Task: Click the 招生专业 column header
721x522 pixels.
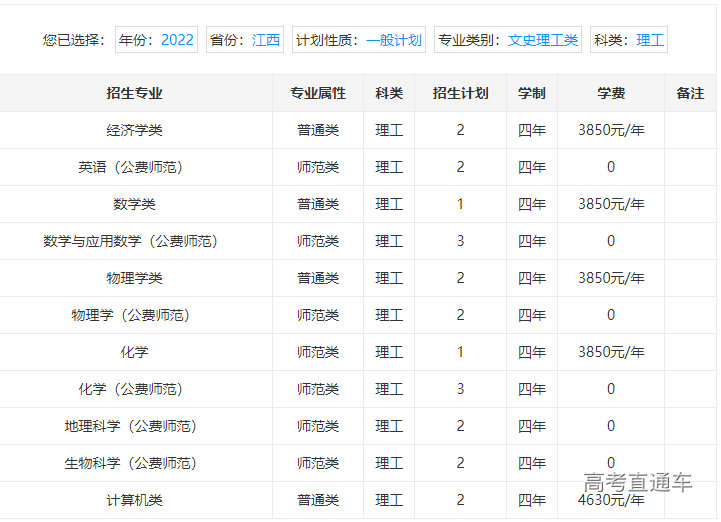Action: 134,93
